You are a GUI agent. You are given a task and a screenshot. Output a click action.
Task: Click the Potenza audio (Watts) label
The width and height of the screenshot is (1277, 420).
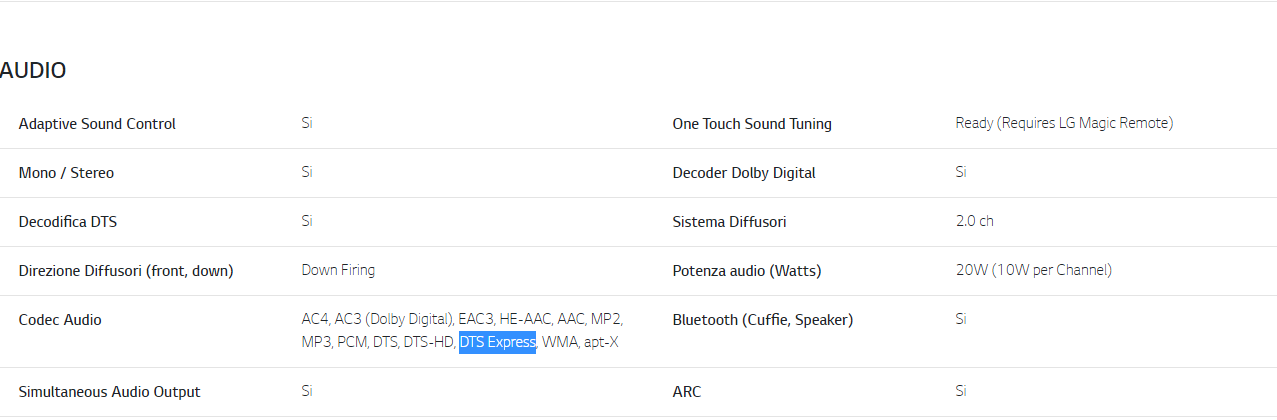click(747, 271)
